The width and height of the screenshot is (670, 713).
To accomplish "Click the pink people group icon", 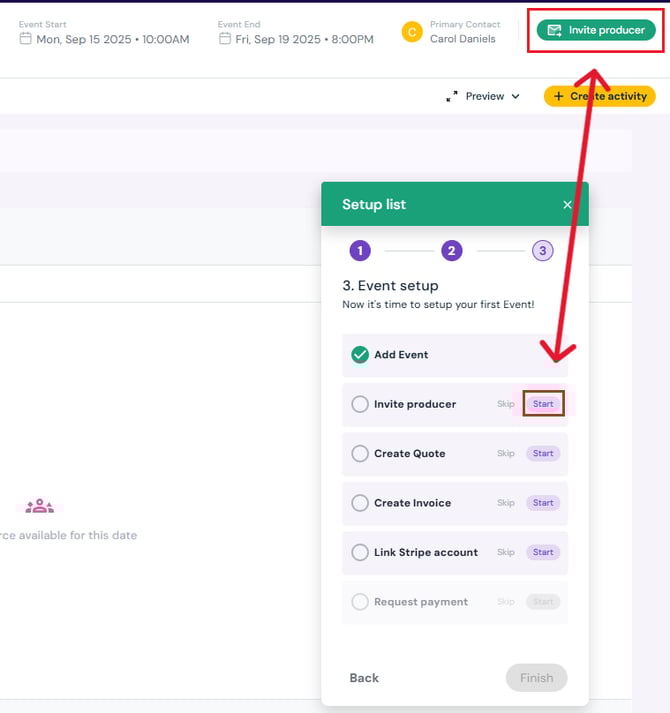I will pyautogui.click(x=40, y=506).
